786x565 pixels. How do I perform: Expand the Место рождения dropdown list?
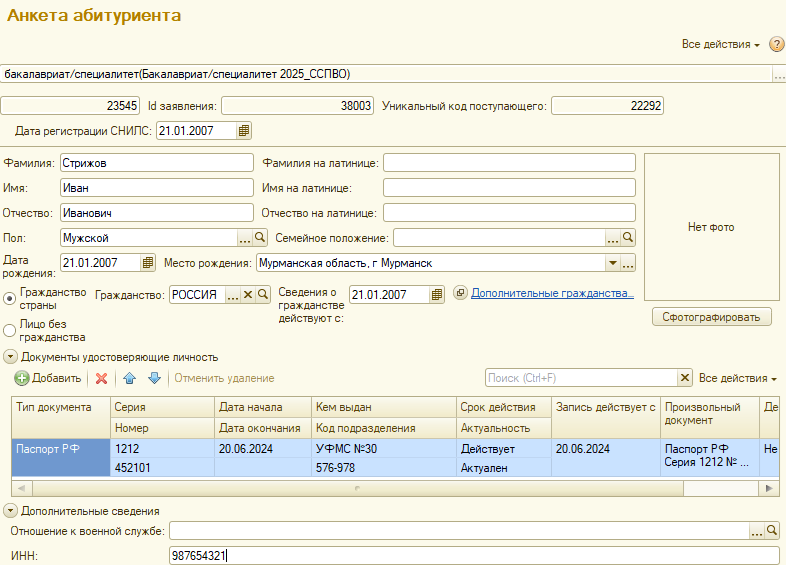coord(612,263)
